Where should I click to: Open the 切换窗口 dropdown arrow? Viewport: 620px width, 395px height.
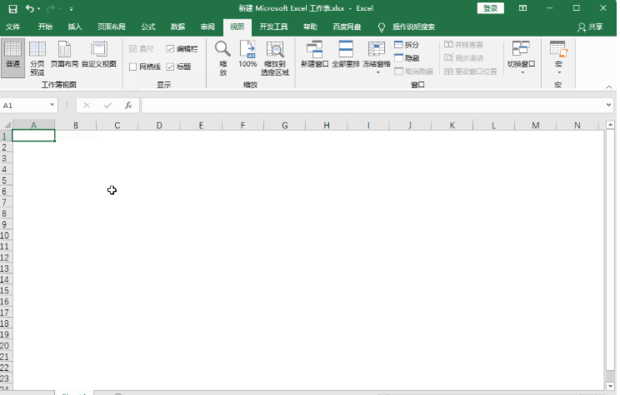(522, 73)
